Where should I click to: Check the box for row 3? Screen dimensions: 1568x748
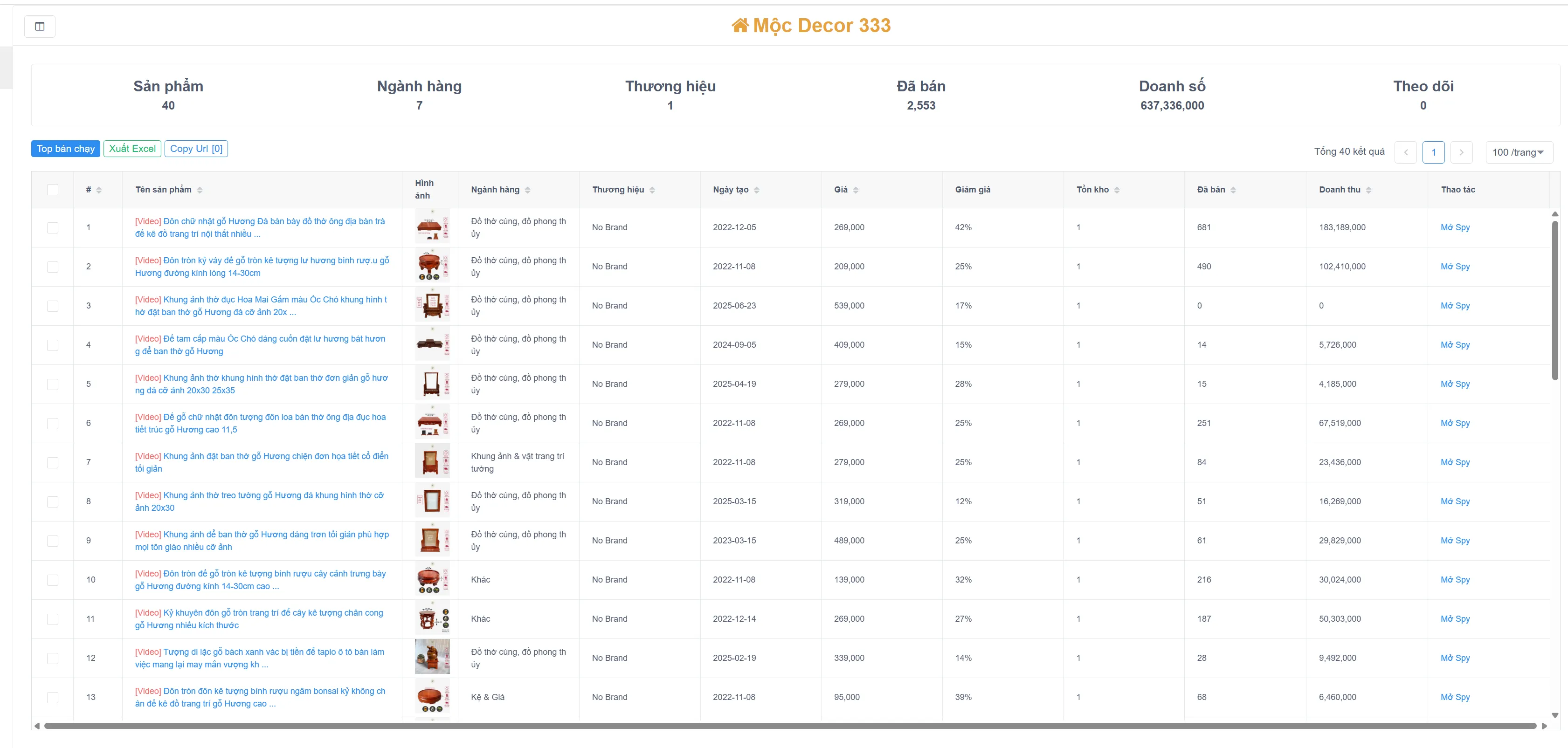53,306
